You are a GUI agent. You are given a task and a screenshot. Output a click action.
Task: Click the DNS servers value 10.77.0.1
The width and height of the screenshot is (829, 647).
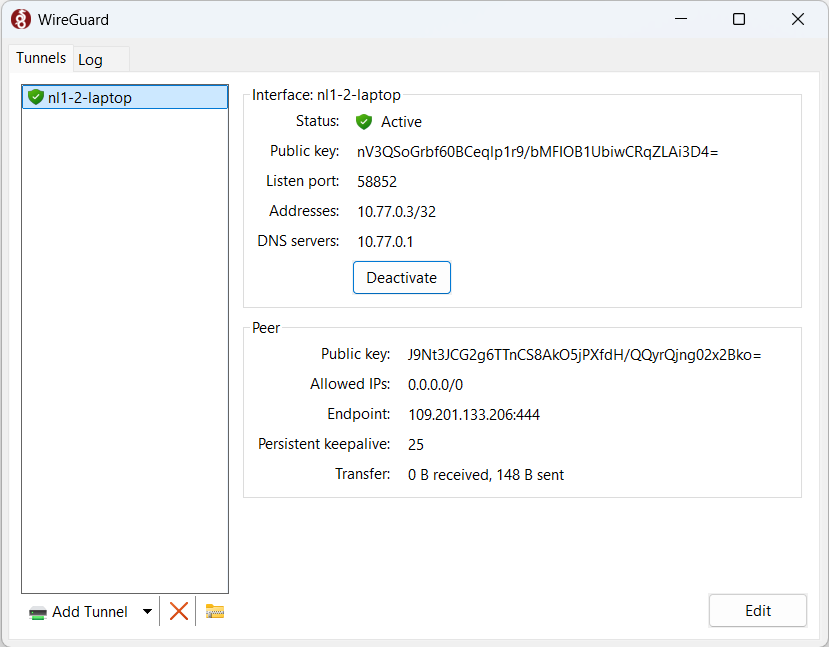click(385, 241)
